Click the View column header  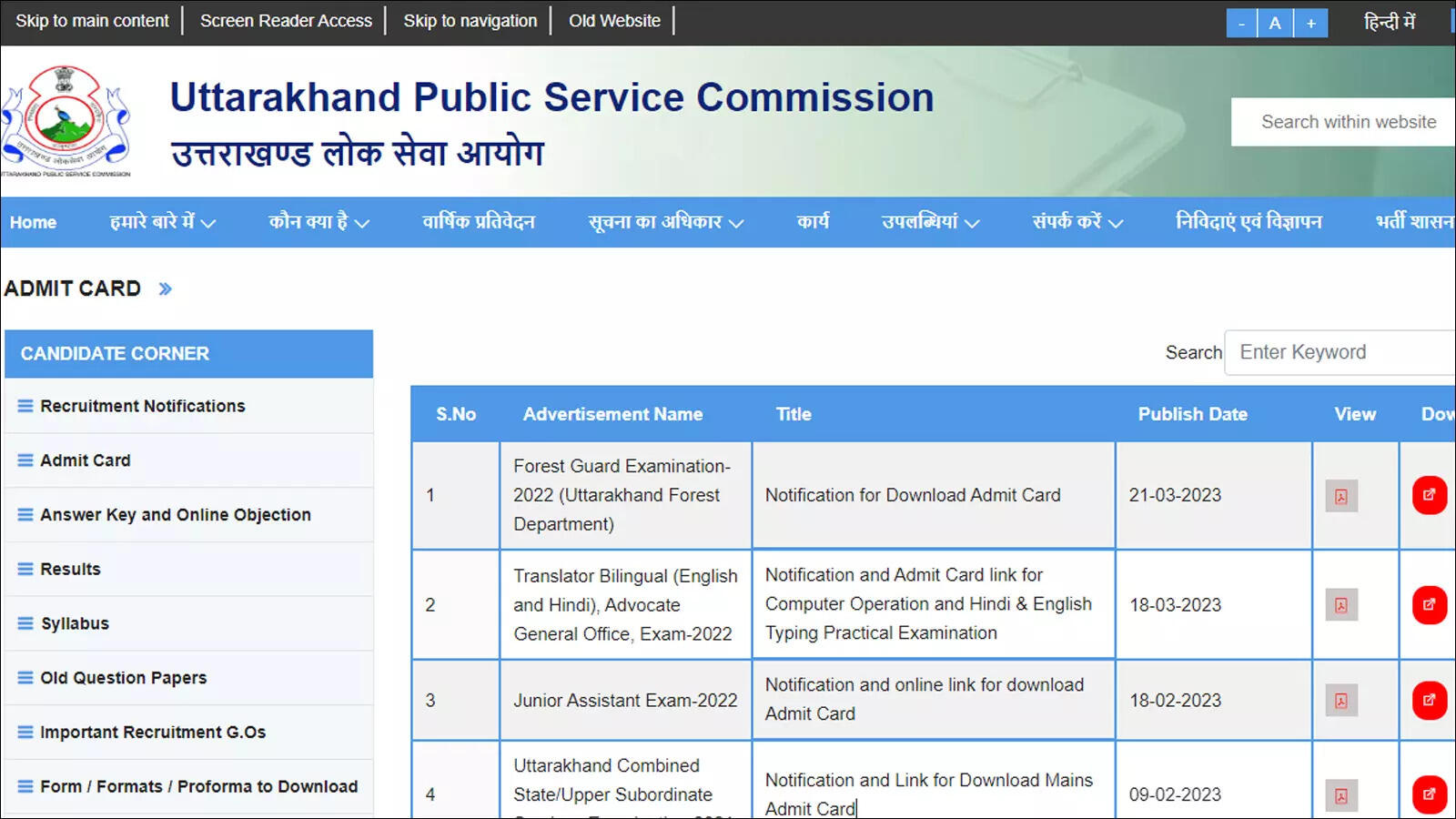tap(1355, 414)
